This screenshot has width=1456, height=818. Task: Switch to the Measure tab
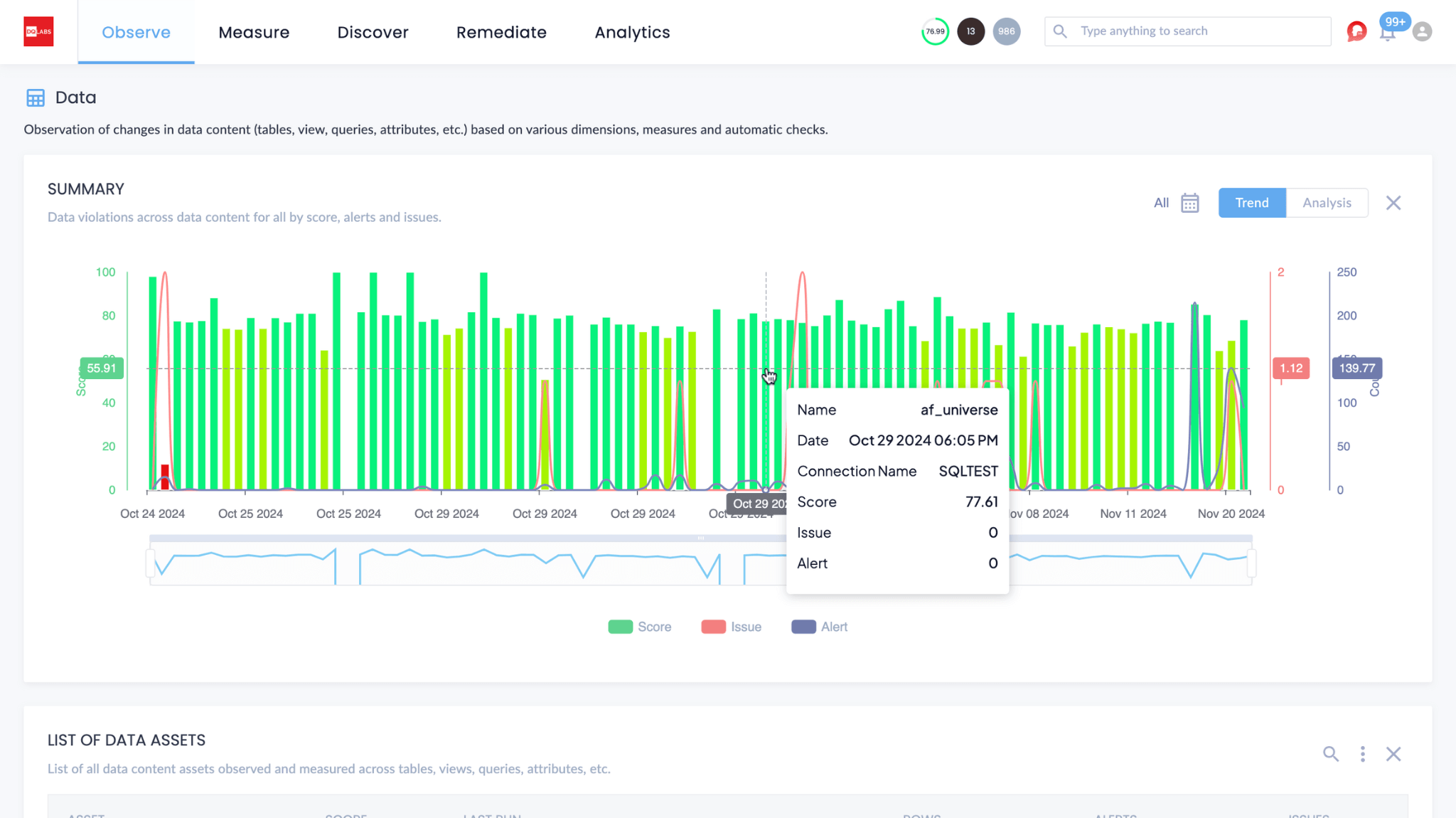[254, 32]
